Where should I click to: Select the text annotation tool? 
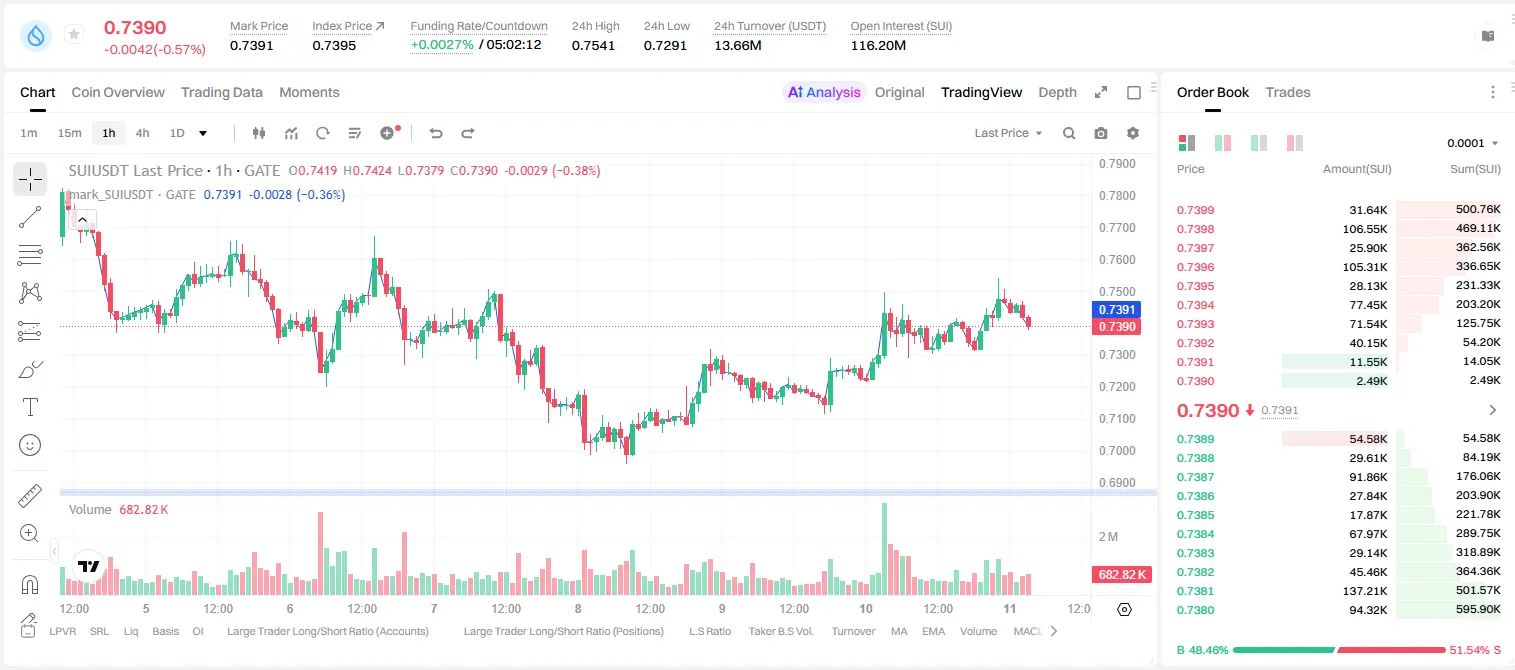click(x=30, y=407)
